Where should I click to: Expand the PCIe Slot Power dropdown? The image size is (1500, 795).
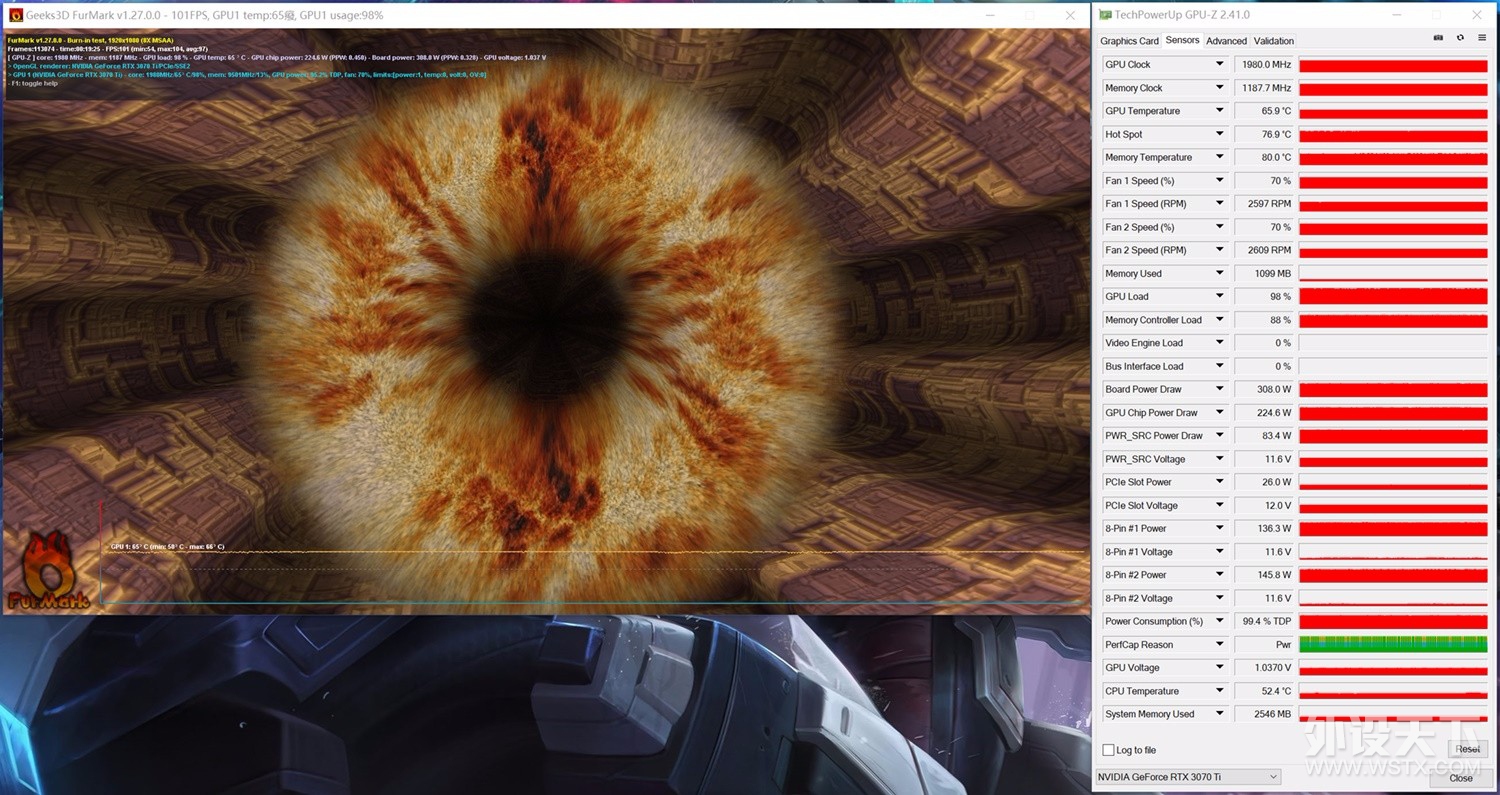[1219, 482]
